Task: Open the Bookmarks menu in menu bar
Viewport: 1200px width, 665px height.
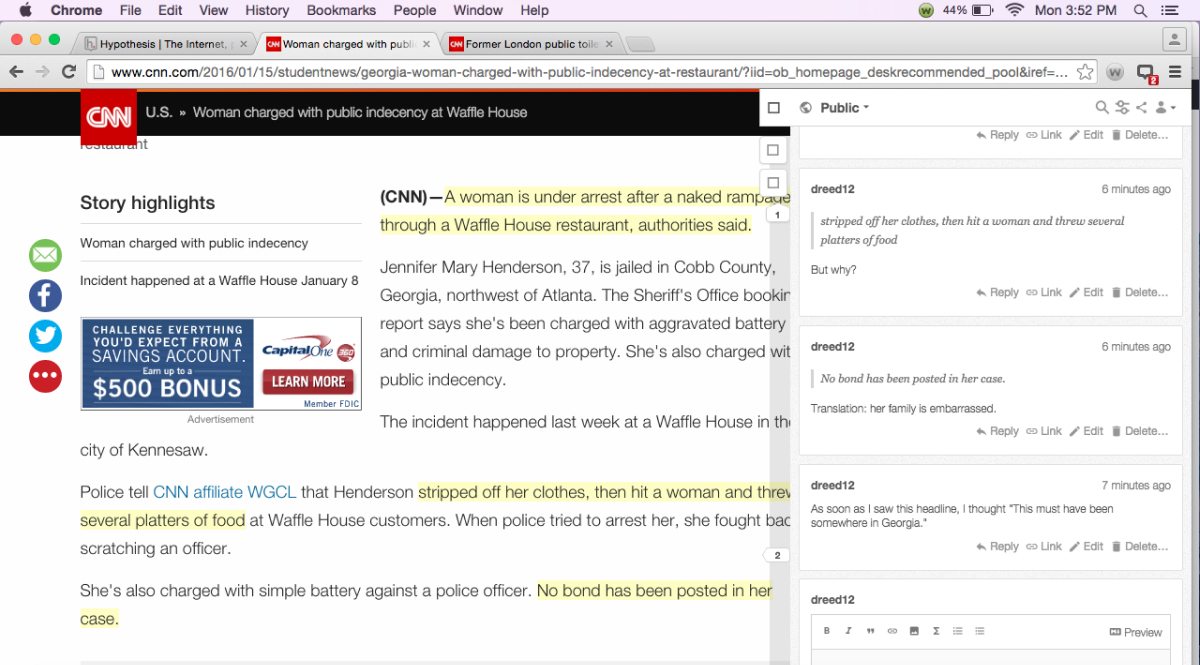Action: pyautogui.click(x=341, y=10)
